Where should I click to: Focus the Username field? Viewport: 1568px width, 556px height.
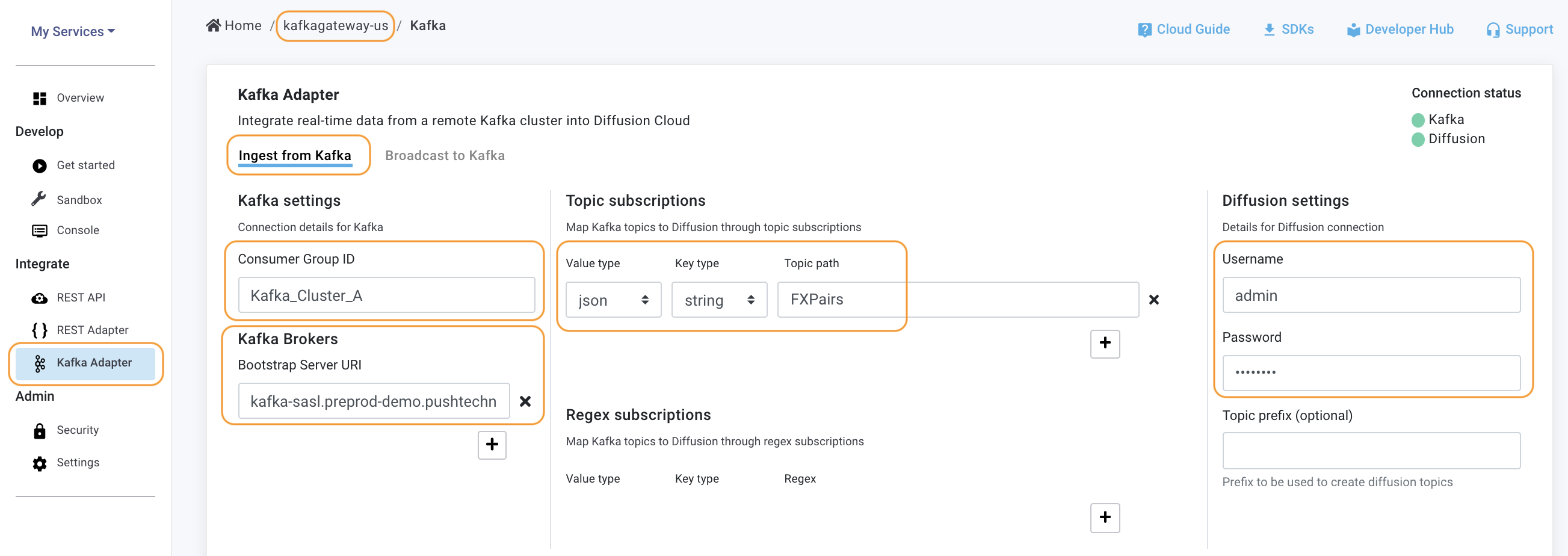point(1371,295)
